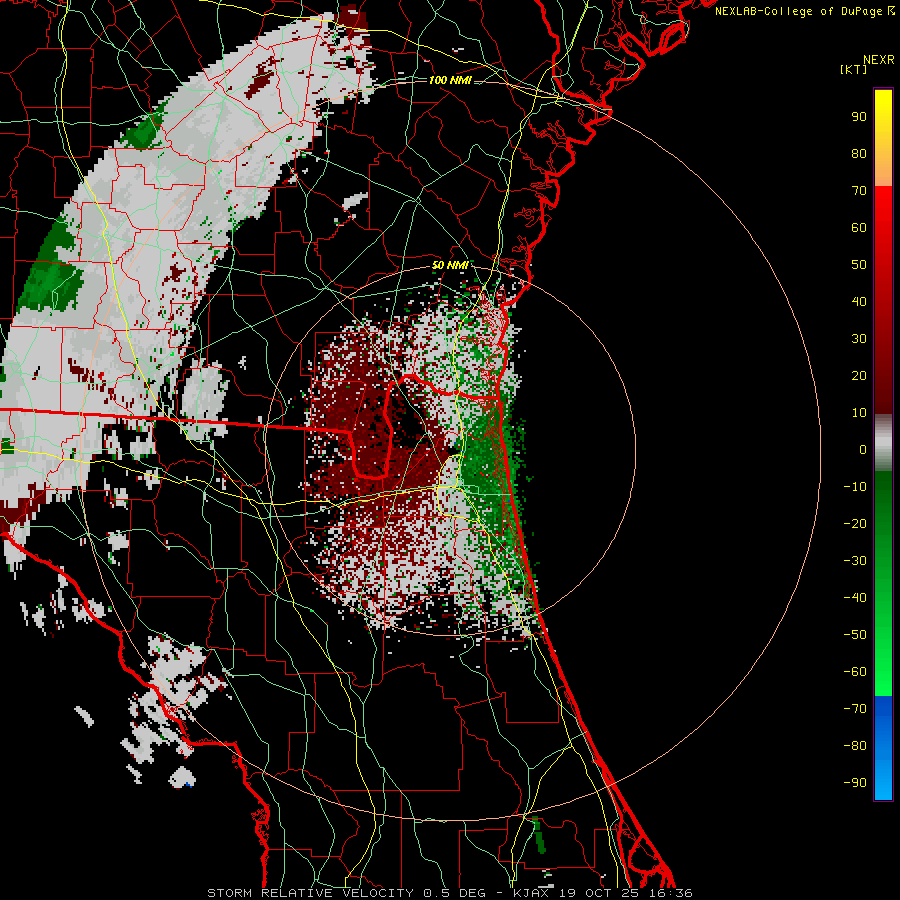
Task: Click the NEXLAB-College of DuPage header text
Action: (798, 11)
